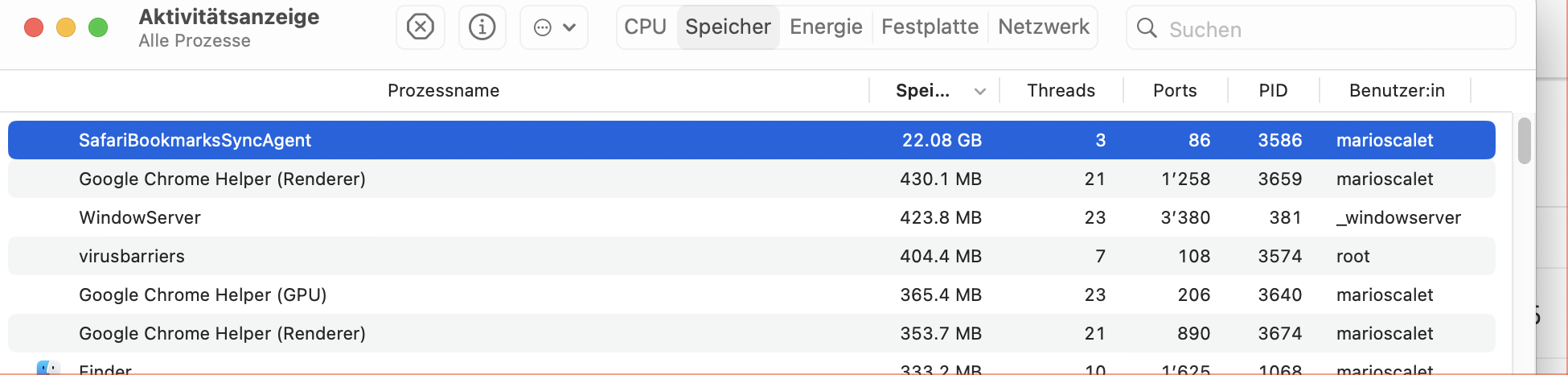Viewport: 1568px width, 375px height.
Task: Click the magnifying glass search icon
Action: tap(1147, 29)
